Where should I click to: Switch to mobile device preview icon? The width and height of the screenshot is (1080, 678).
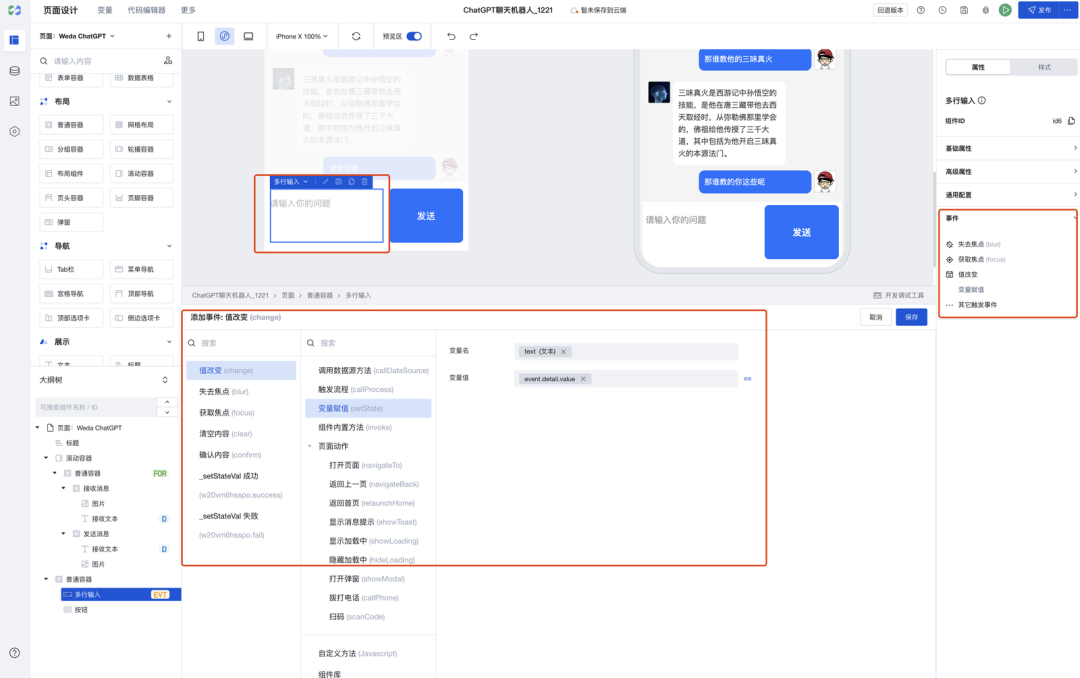click(x=200, y=37)
